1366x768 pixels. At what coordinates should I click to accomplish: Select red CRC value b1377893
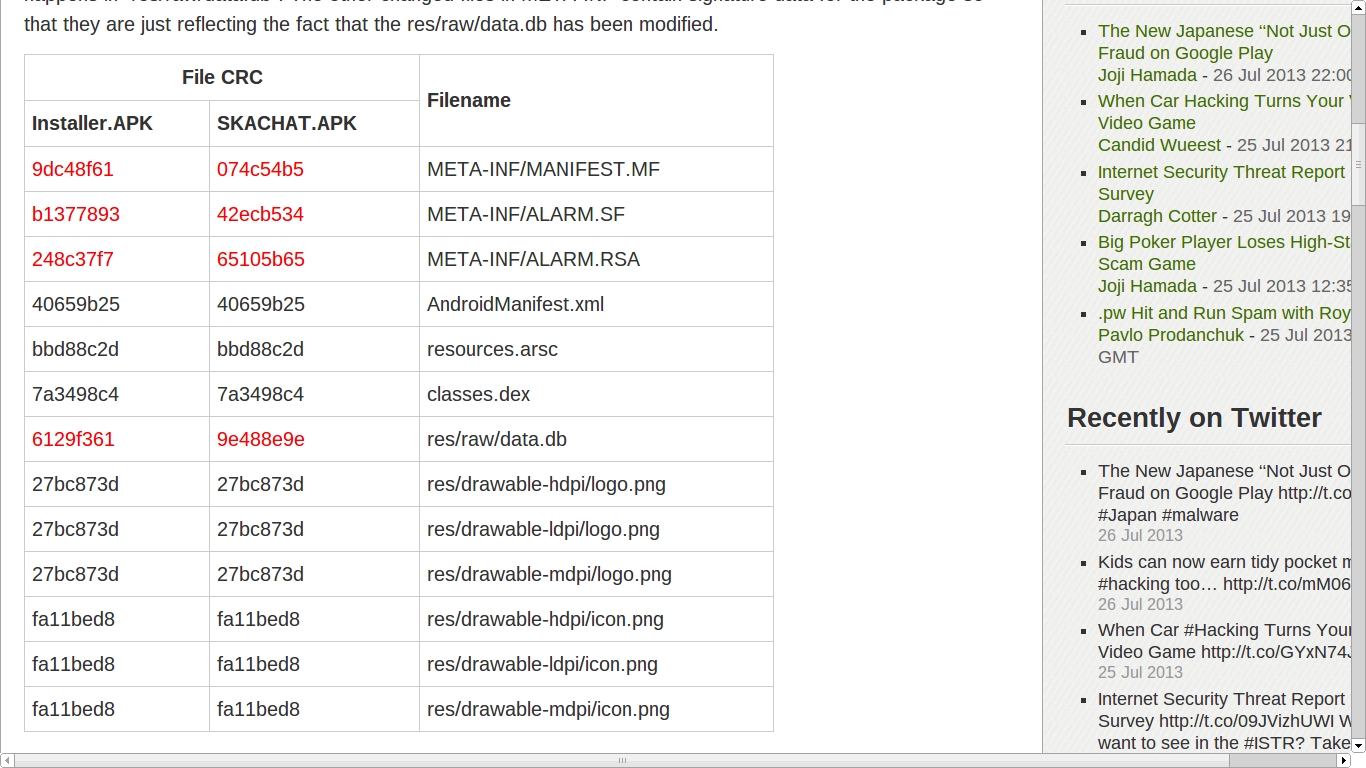point(76,214)
